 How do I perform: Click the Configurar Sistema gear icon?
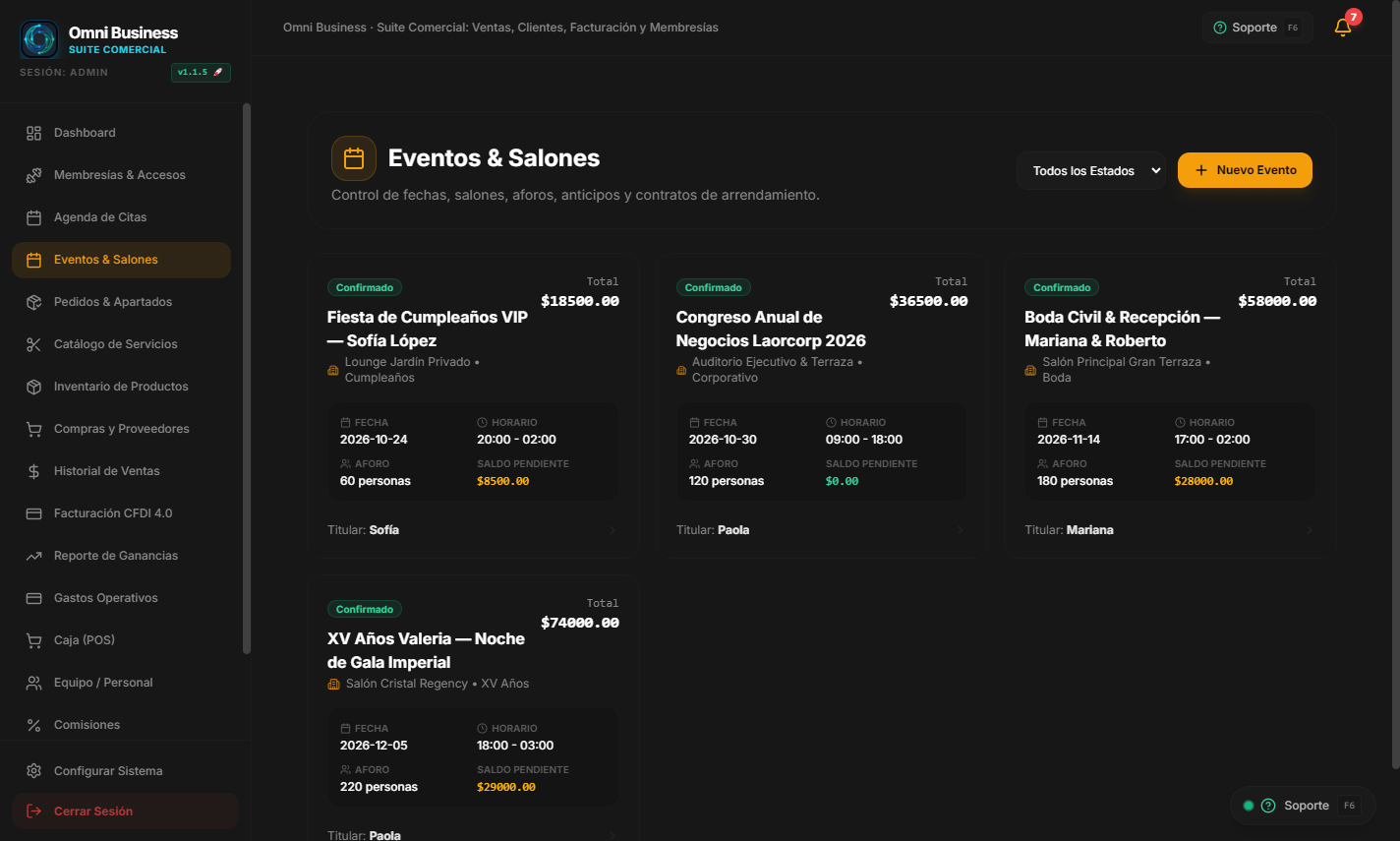click(x=33, y=771)
